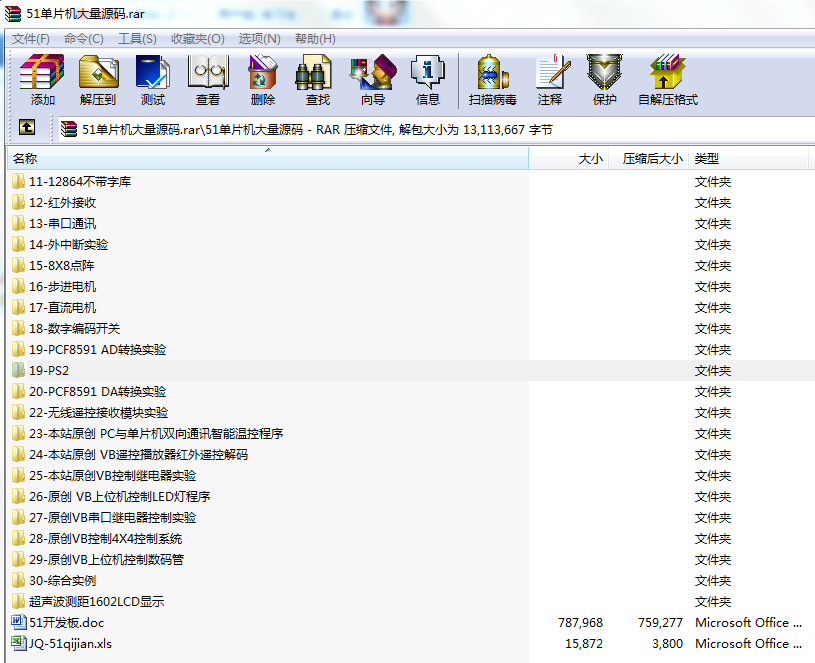Open the Tools (工具) menu

click(x=137, y=39)
